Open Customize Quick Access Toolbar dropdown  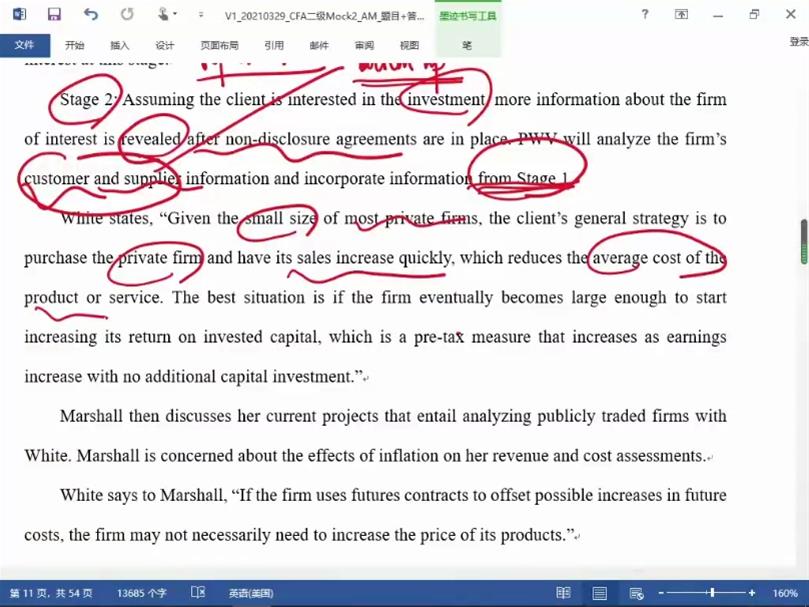coord(201,15)
